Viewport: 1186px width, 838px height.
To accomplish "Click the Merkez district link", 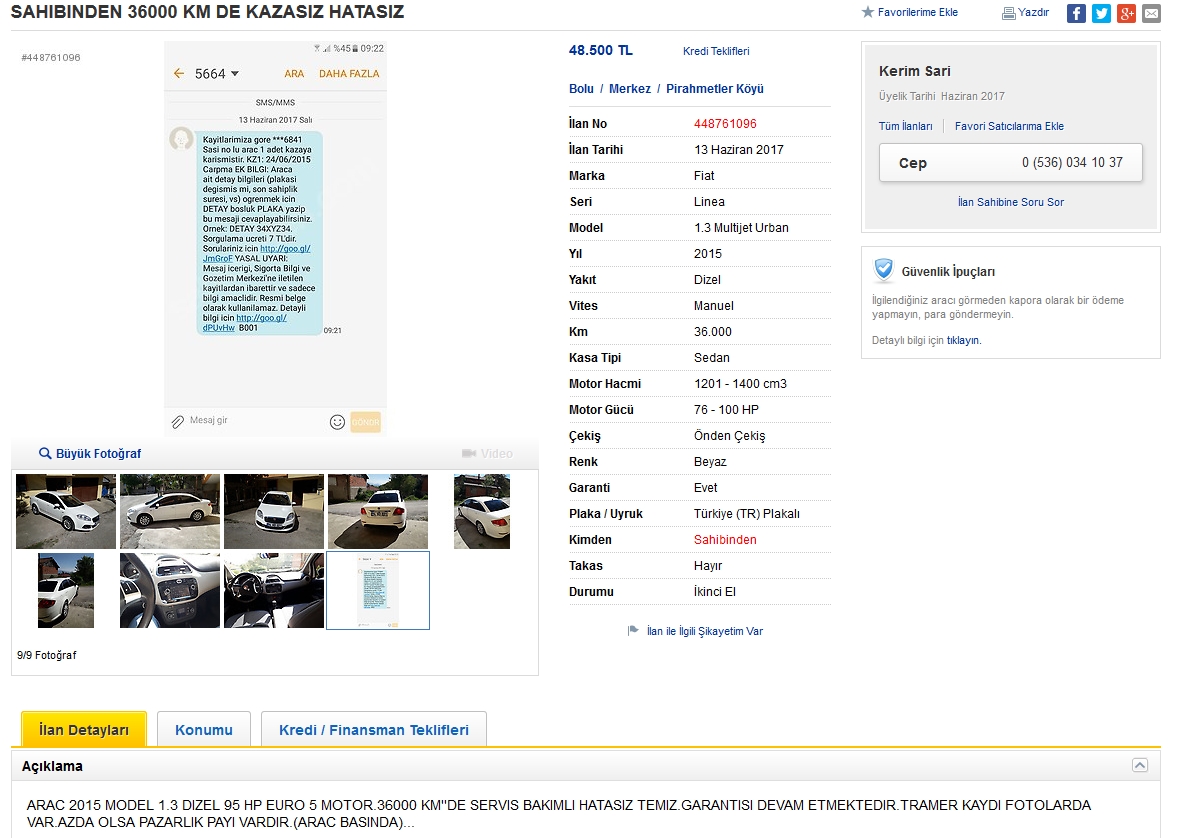I will [630, 88].
